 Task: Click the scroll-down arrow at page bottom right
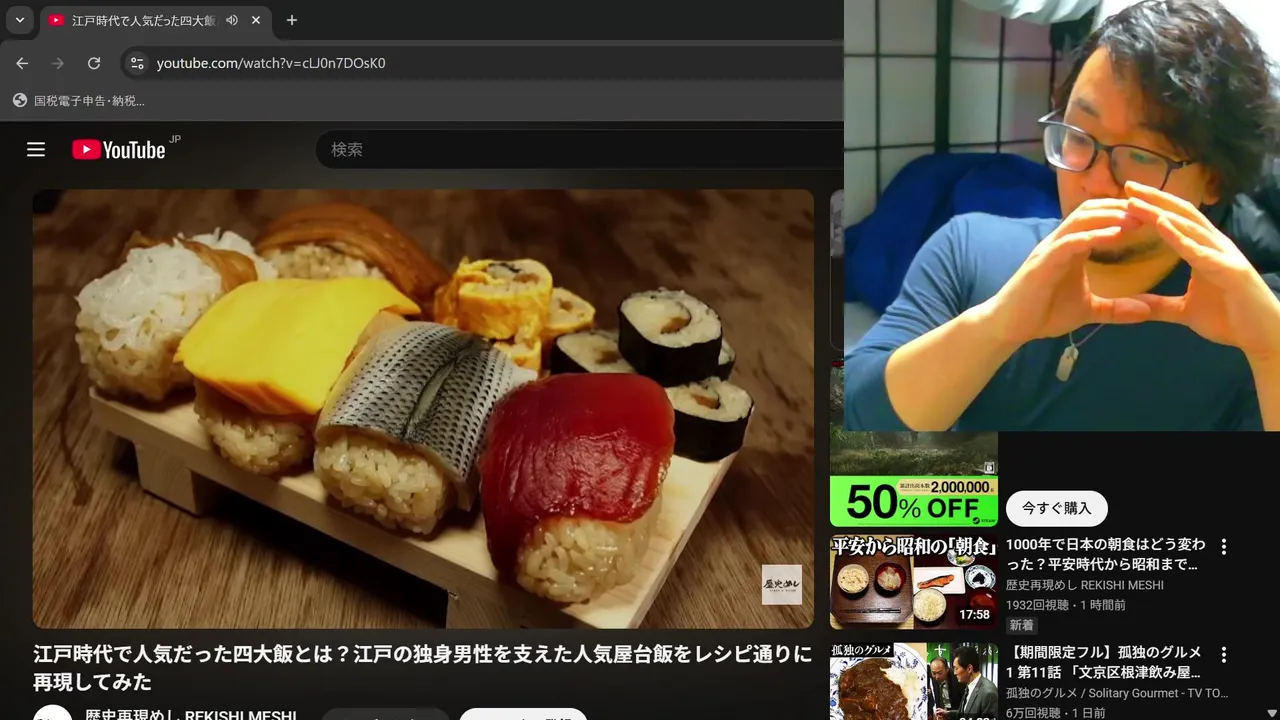pyautogui.click(x=1271, y=712)
